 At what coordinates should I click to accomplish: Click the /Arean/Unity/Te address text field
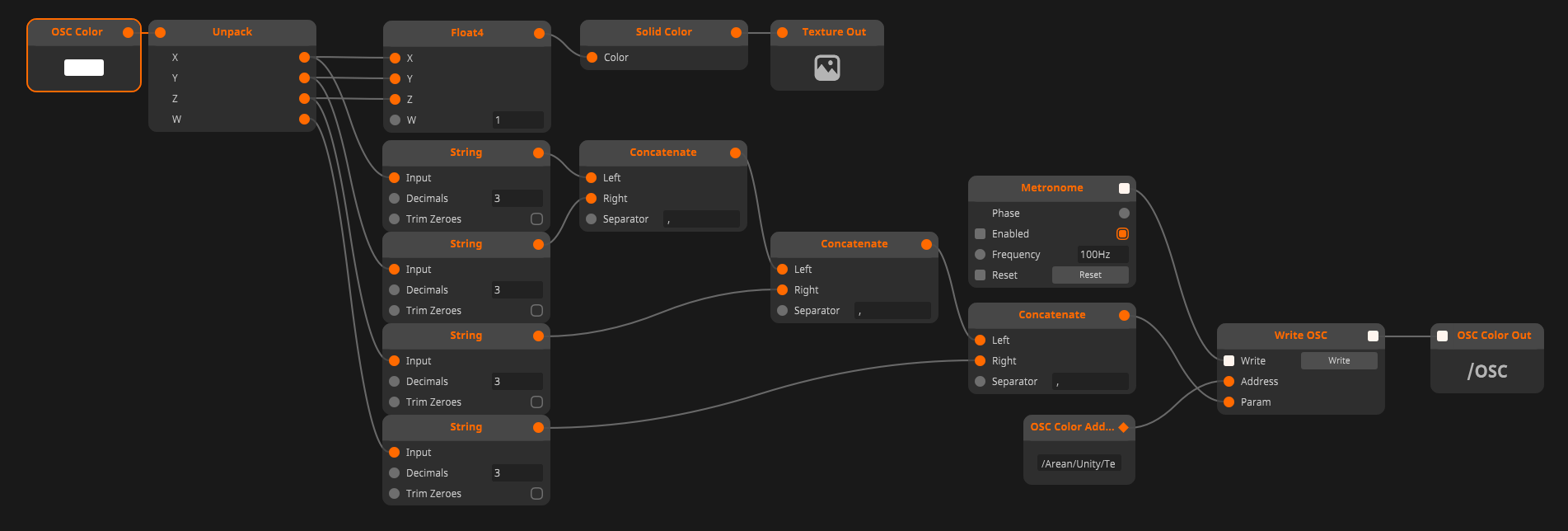click(x=1078, y=464)
